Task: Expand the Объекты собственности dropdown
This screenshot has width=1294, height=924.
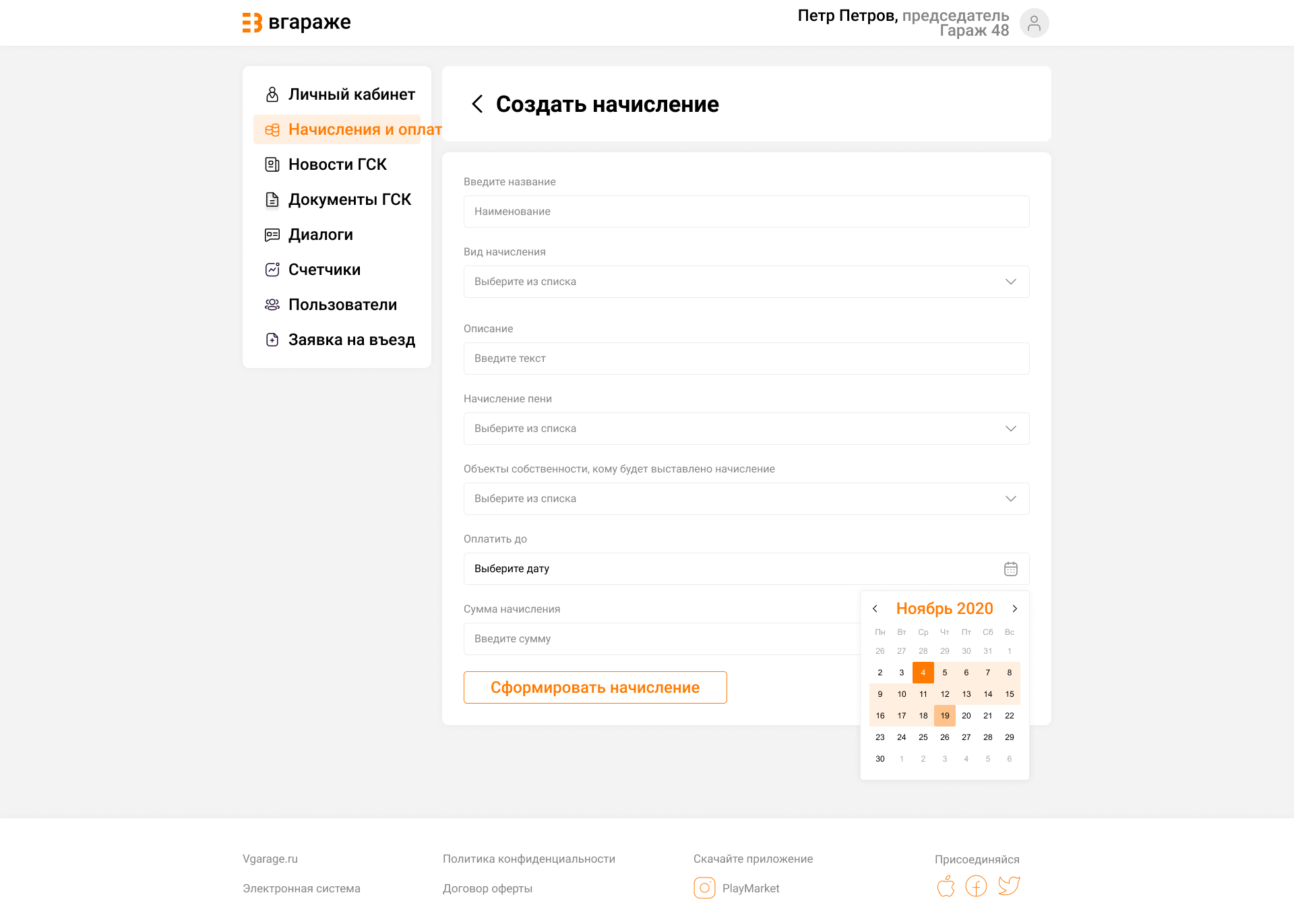Action: tap(746, 499)
